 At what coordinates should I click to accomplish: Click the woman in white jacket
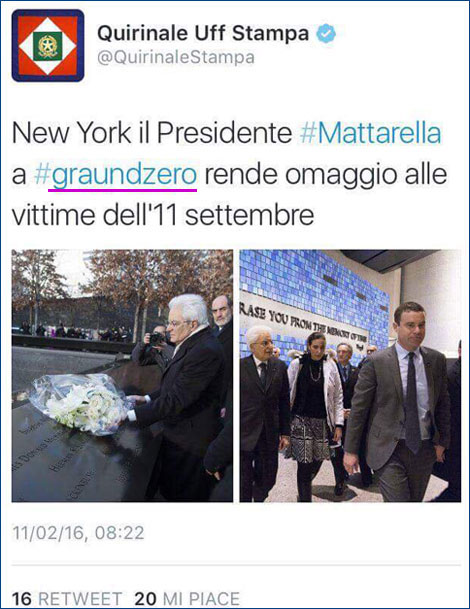click(317, 412)
